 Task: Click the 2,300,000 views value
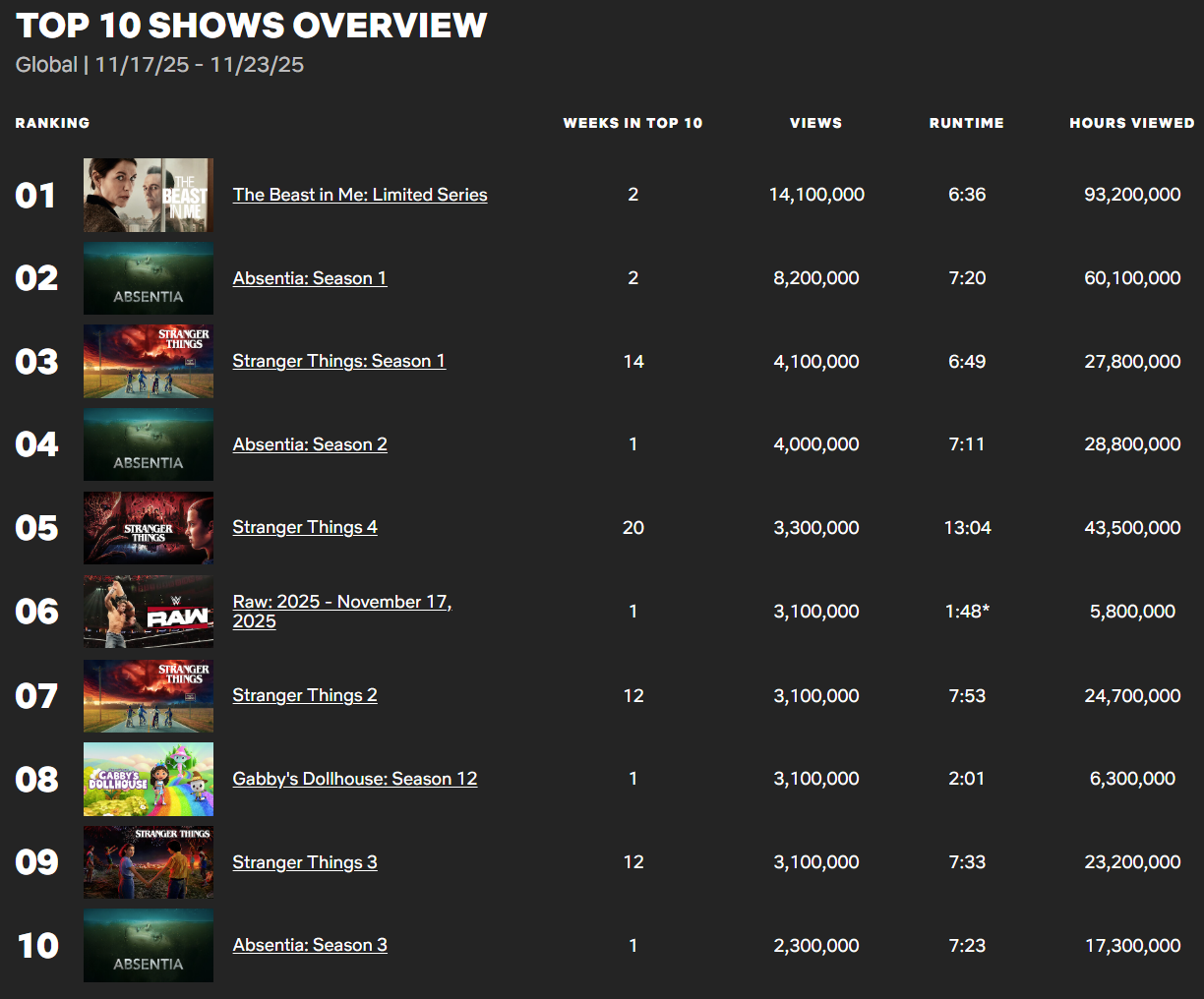coord(816,945)
